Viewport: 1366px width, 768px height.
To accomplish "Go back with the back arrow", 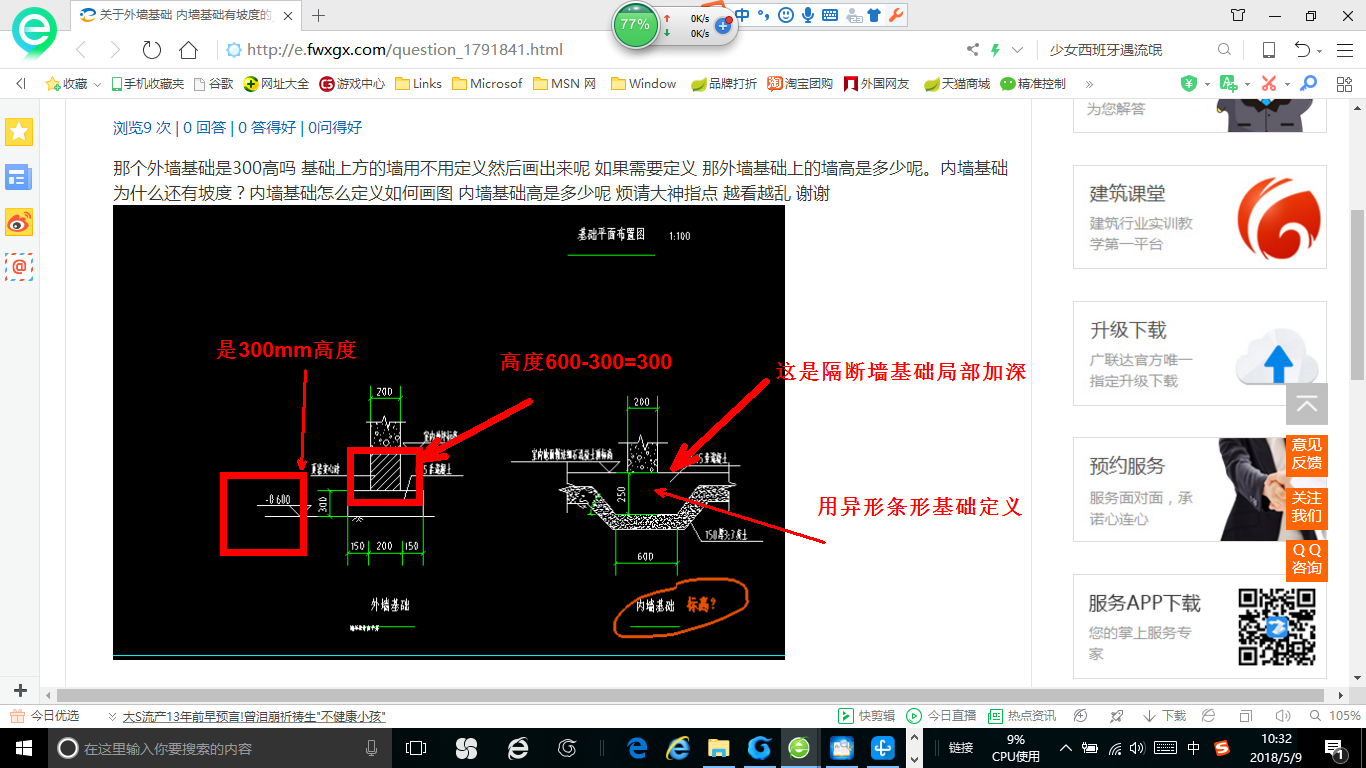I will 80,50.
